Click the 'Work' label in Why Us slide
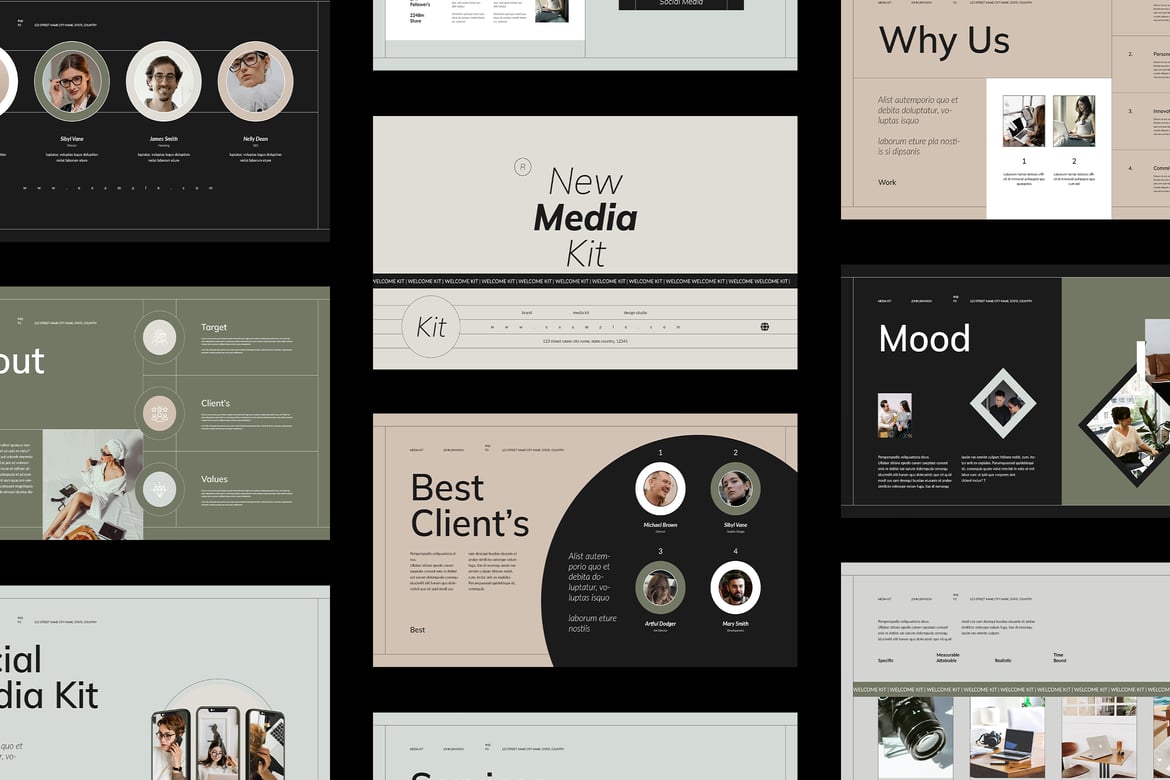The width and height of the screenshot is (1170, 780). [x=887, y=182]
